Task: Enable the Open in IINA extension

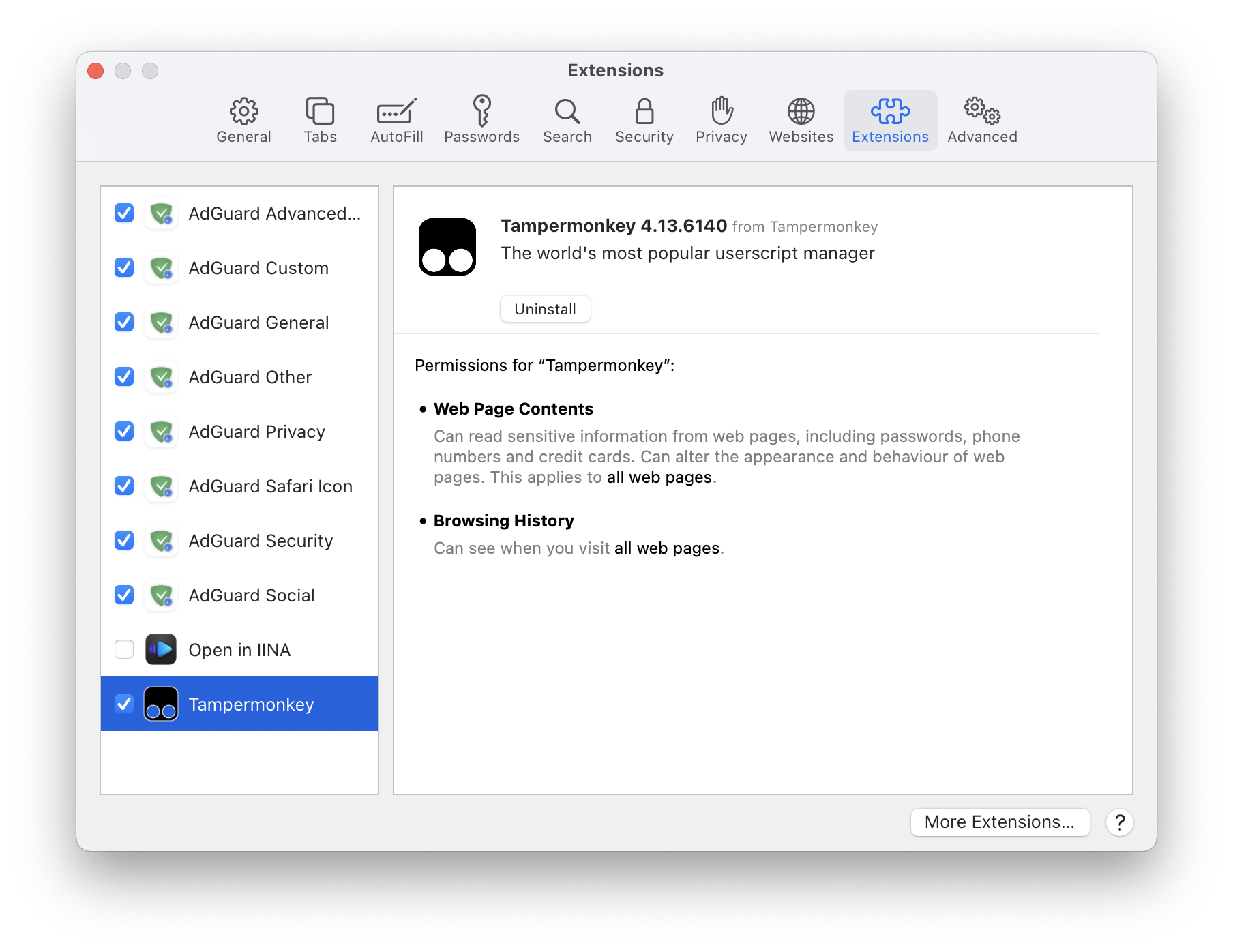Action: [x=123, y=649]
